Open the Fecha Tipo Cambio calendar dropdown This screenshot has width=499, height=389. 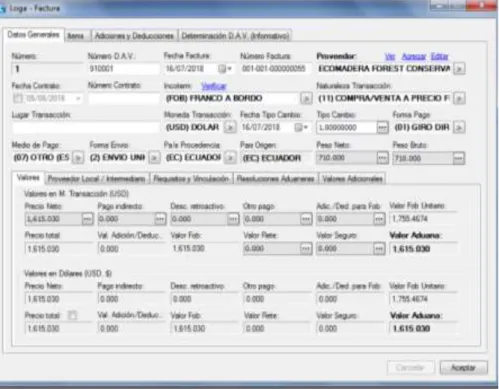point(301,127)
